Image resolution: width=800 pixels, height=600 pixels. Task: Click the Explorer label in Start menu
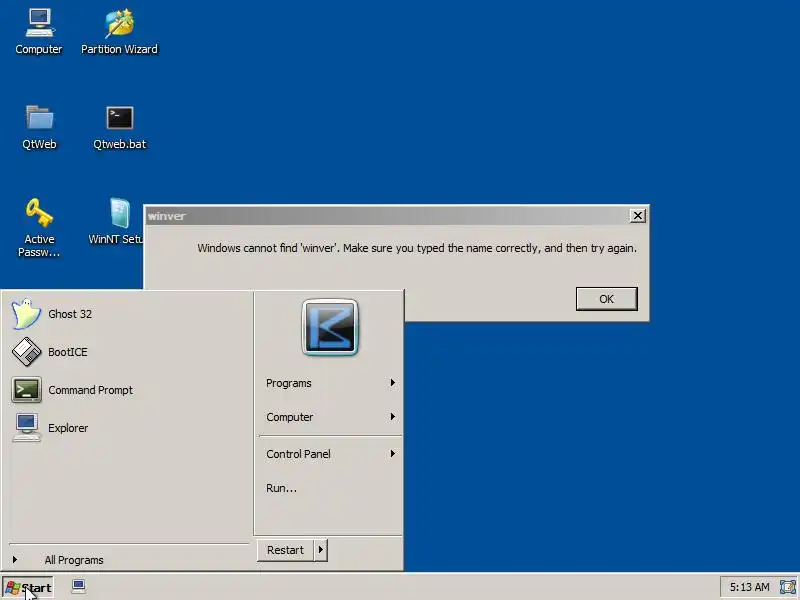pos(68,428)
